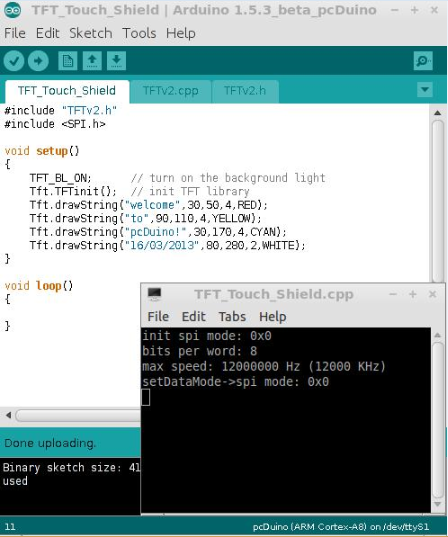Click 'void loop()' in the code
This screenshot has height=537, width=448.
39,286
